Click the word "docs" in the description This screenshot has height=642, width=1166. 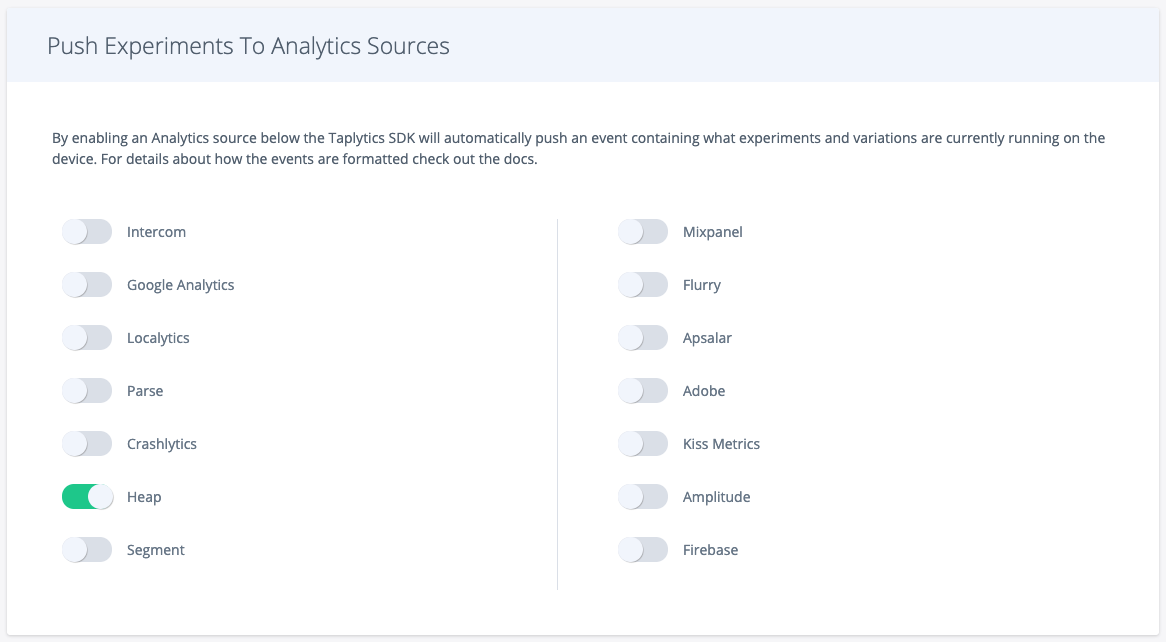(x=520, y=160)
